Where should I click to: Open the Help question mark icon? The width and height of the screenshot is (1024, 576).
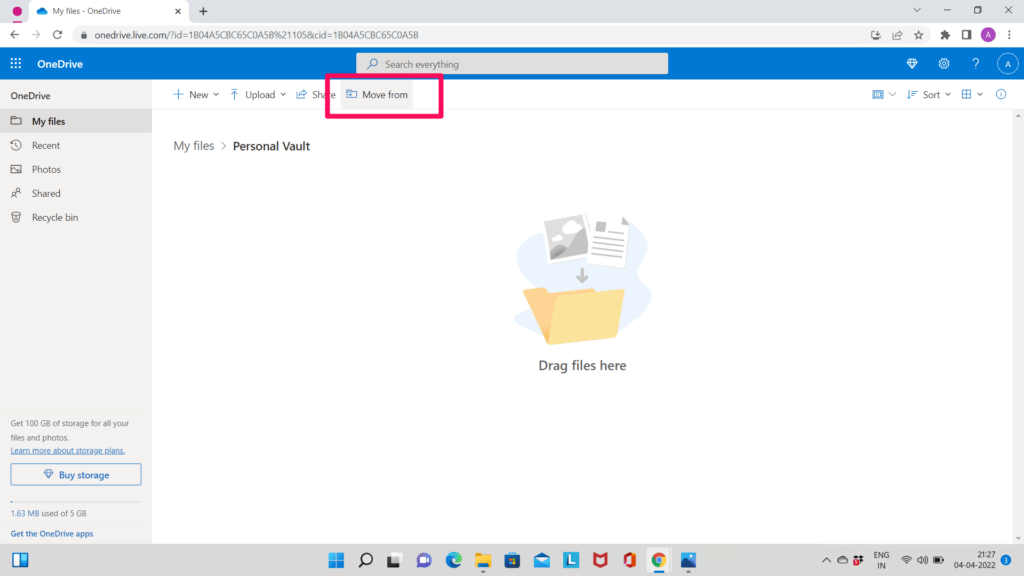tap(975, 63)
